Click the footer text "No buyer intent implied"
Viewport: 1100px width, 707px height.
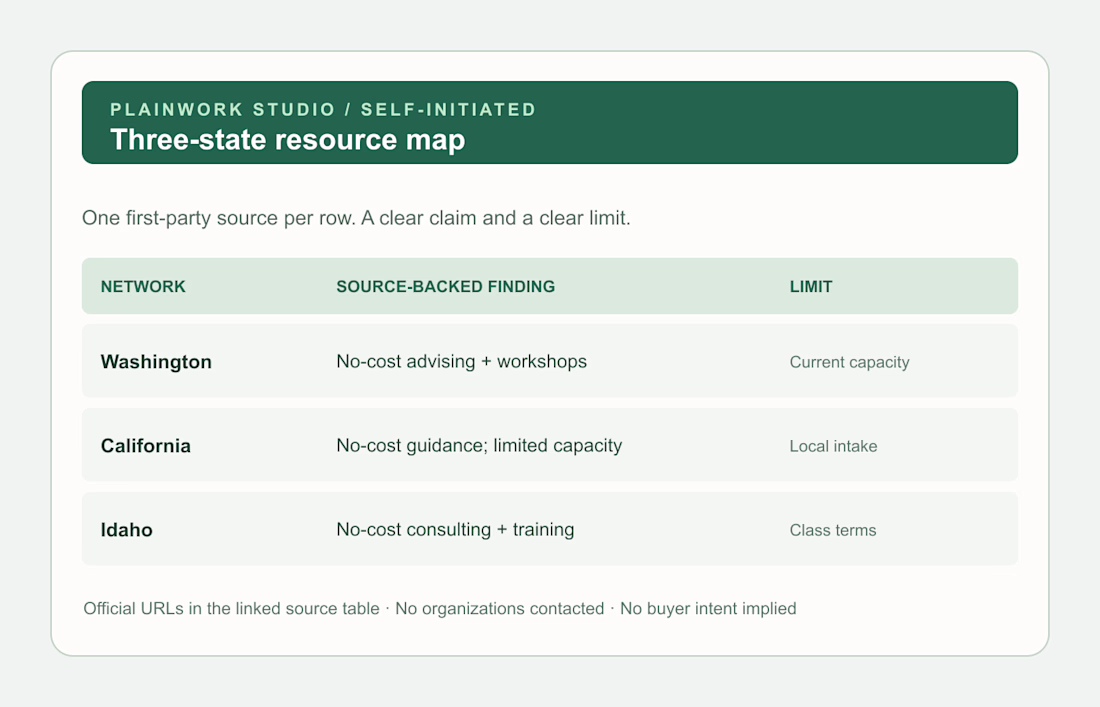[x=708, y=608]
